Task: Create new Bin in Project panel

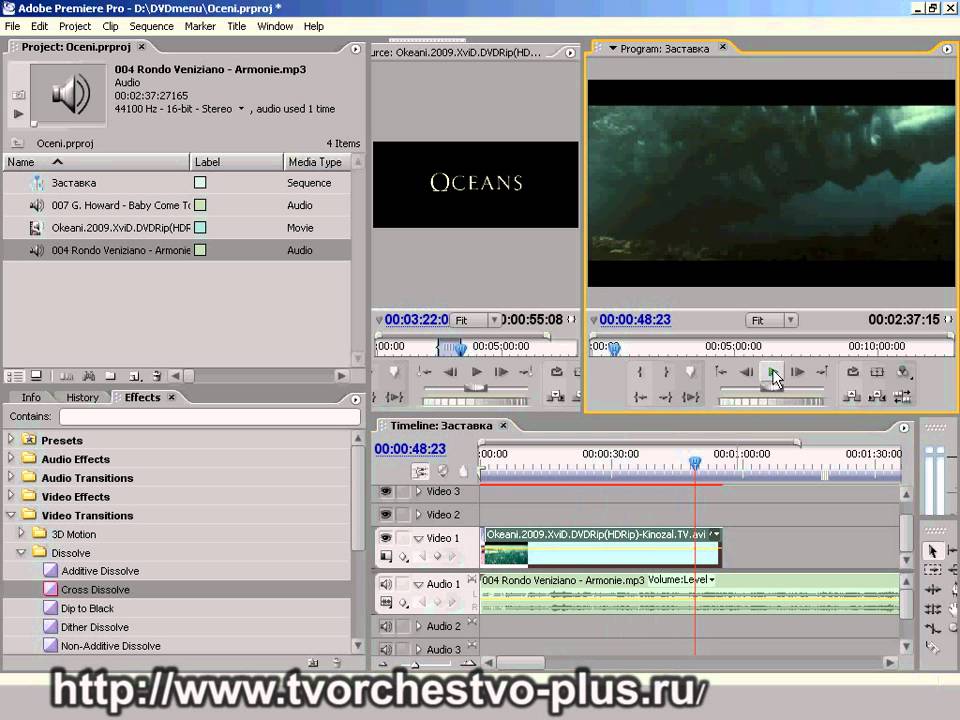Action: click(x=110, y=376)
